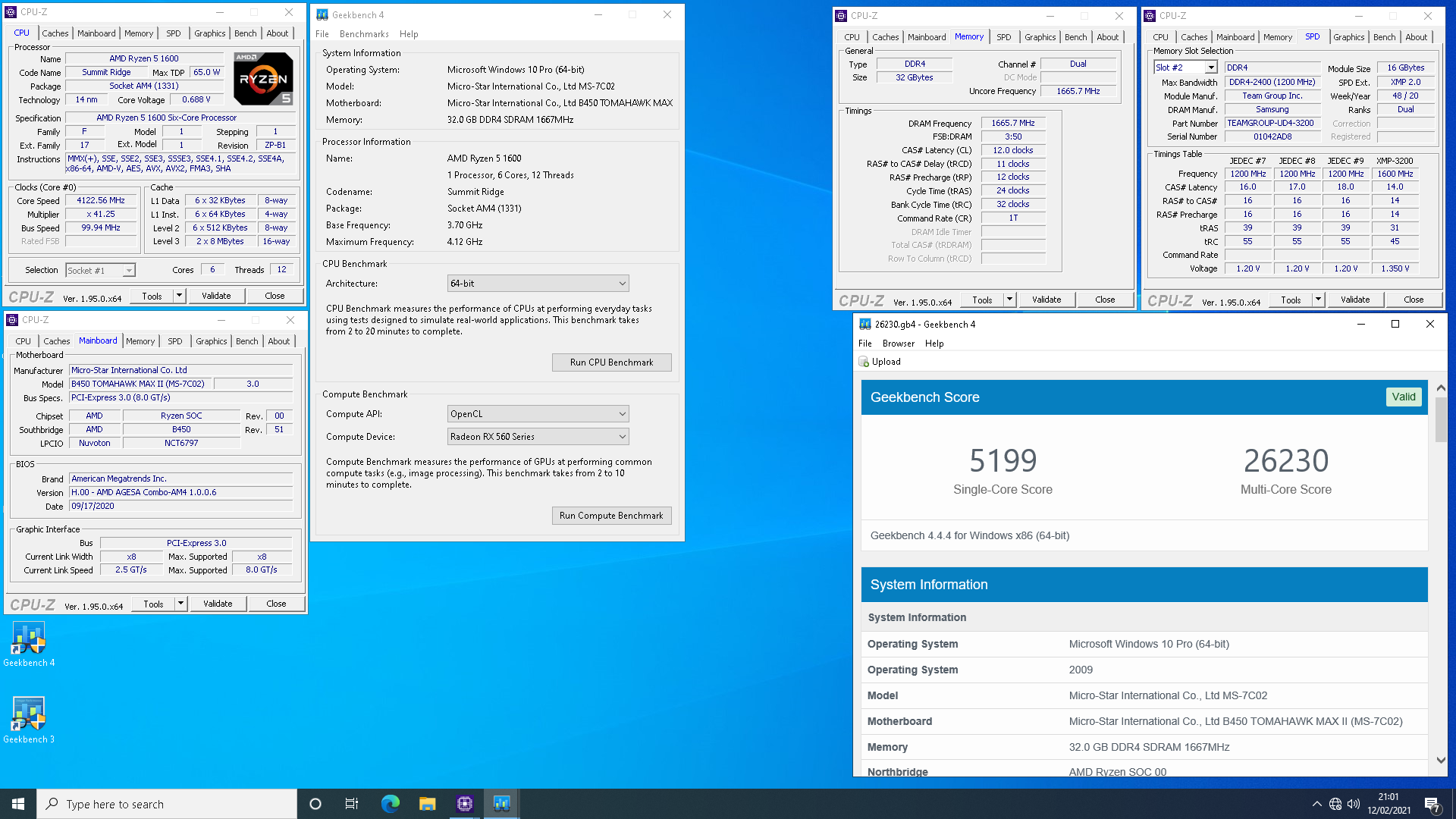Image resolution: width=1456 pixels, height=819 pixels.
Task: Open Compute API OpenCL dropdown
Action: coord(538,414)
